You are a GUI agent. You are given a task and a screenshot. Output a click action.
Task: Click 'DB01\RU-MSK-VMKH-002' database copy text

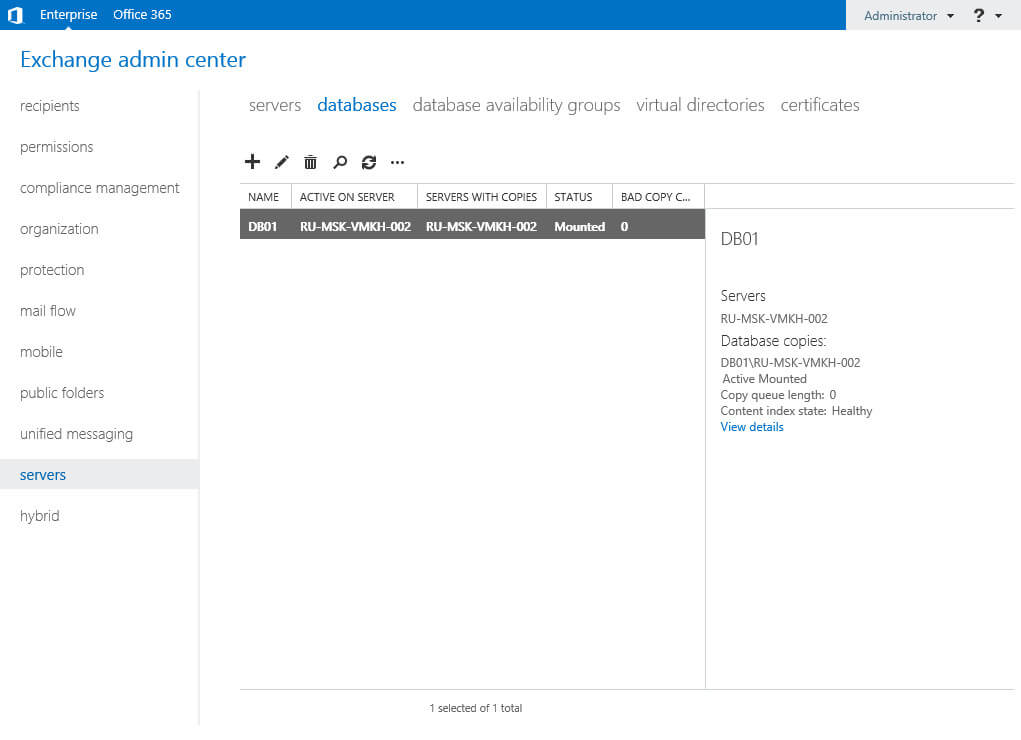[790, 363]
